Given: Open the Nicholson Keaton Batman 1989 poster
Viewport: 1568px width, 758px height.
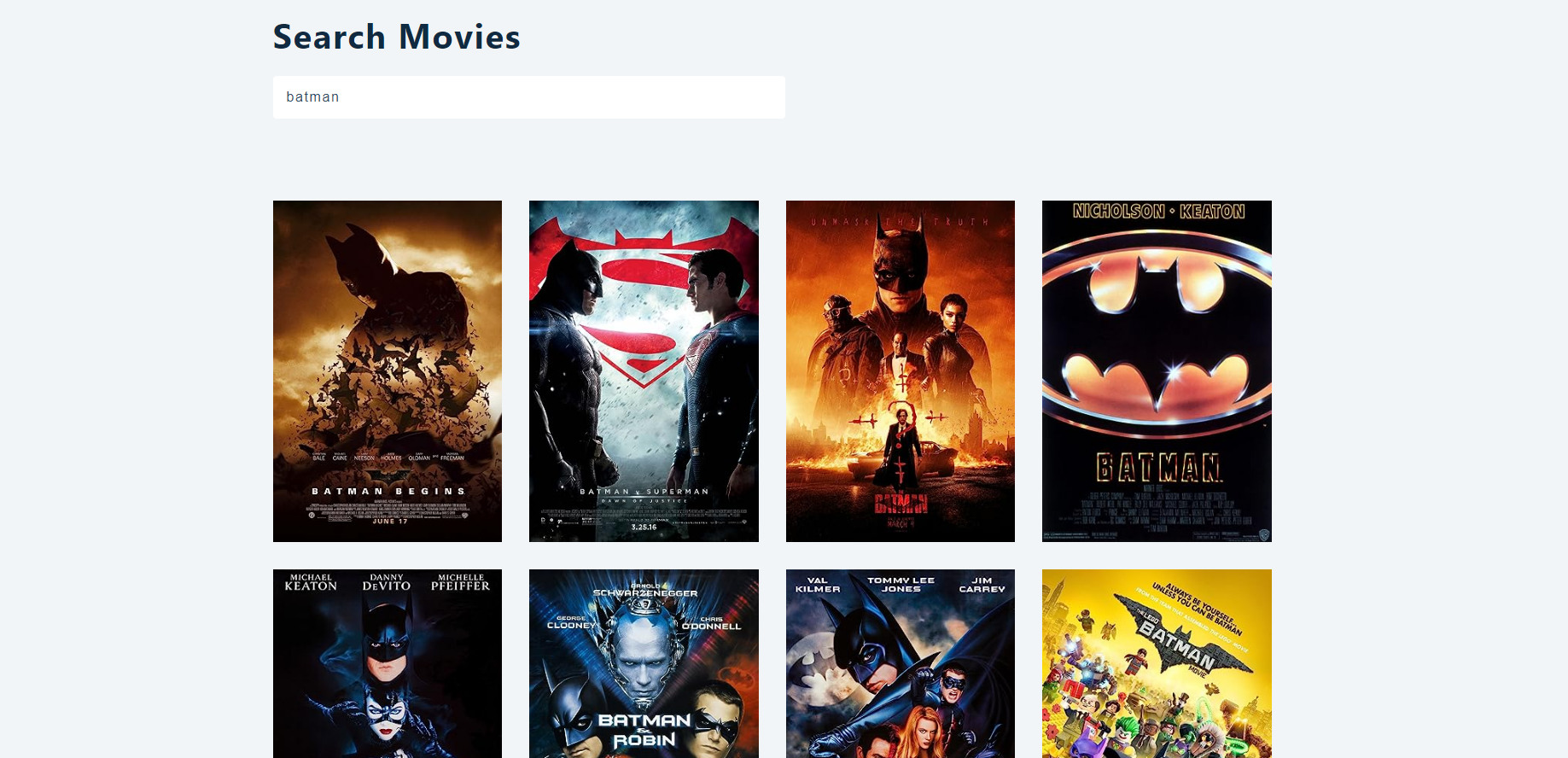Looking at the screenshot, I should click(1157, 371).
